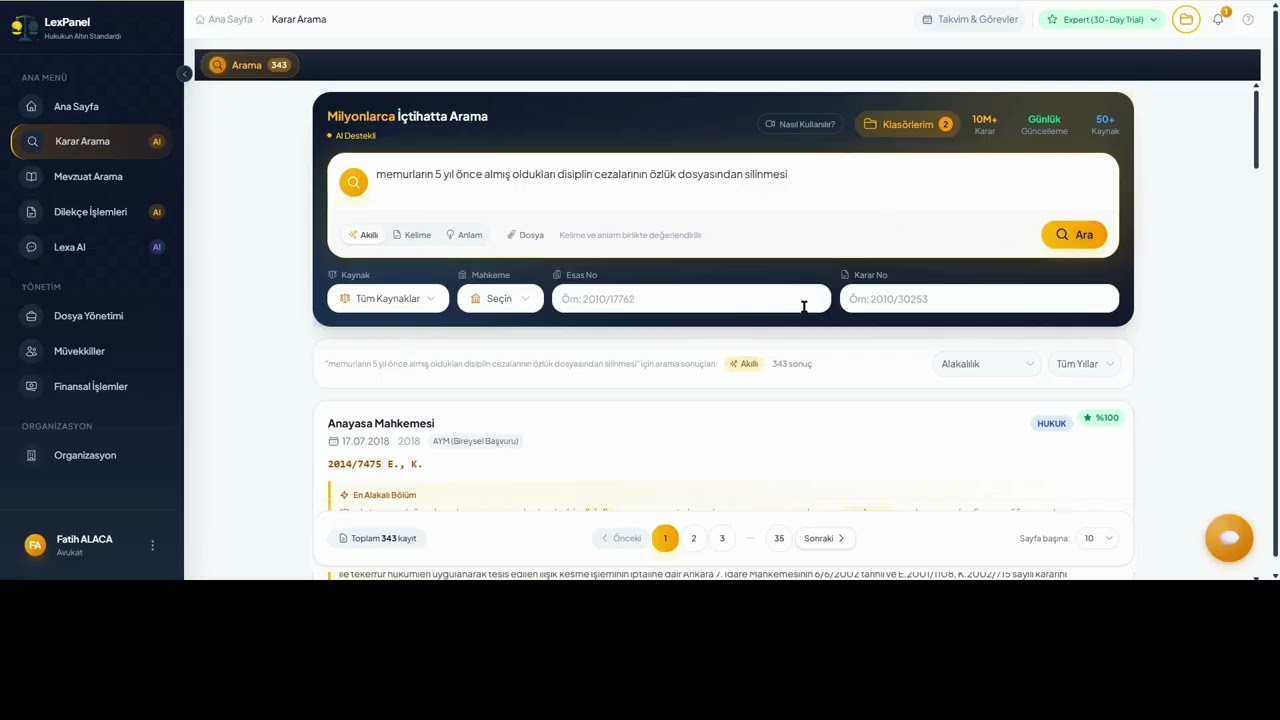Click the %100 relevance badge

point(1101,418)
